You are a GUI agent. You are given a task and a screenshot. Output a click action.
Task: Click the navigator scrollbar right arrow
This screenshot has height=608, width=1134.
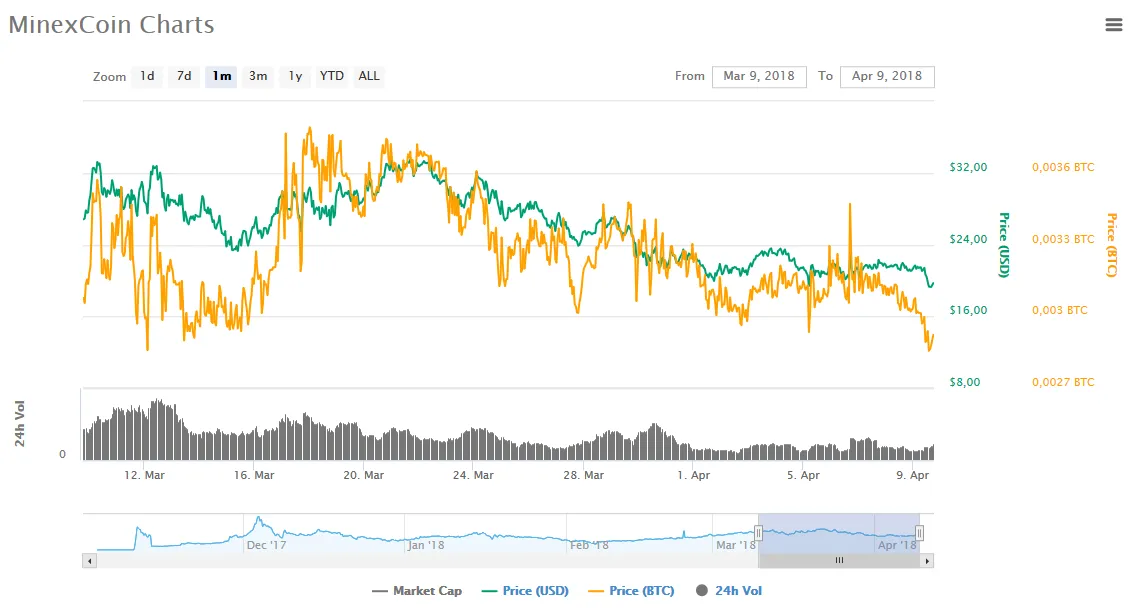click(x=927, y=560)
